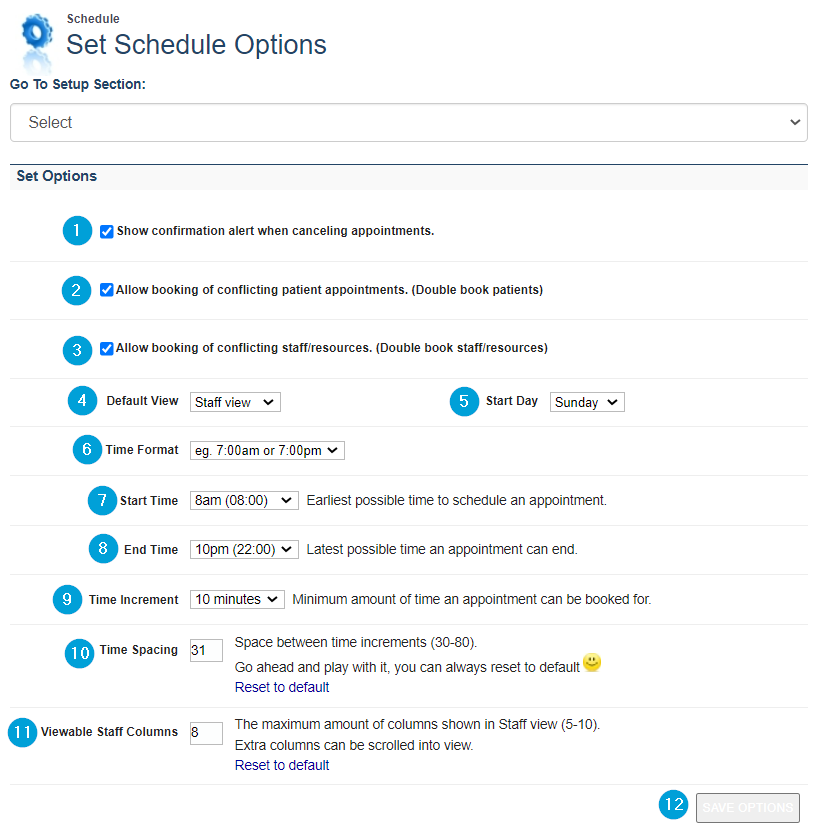Click the numbered badge 1 marker
This screenshot has width=813, height=825.
pos(77,231)
